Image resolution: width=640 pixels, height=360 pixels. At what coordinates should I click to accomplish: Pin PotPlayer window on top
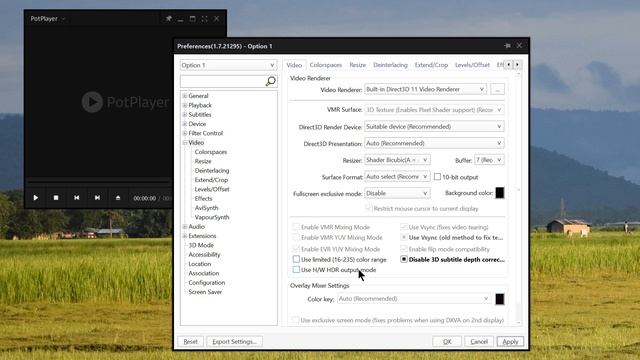click(x=168, y=18)
